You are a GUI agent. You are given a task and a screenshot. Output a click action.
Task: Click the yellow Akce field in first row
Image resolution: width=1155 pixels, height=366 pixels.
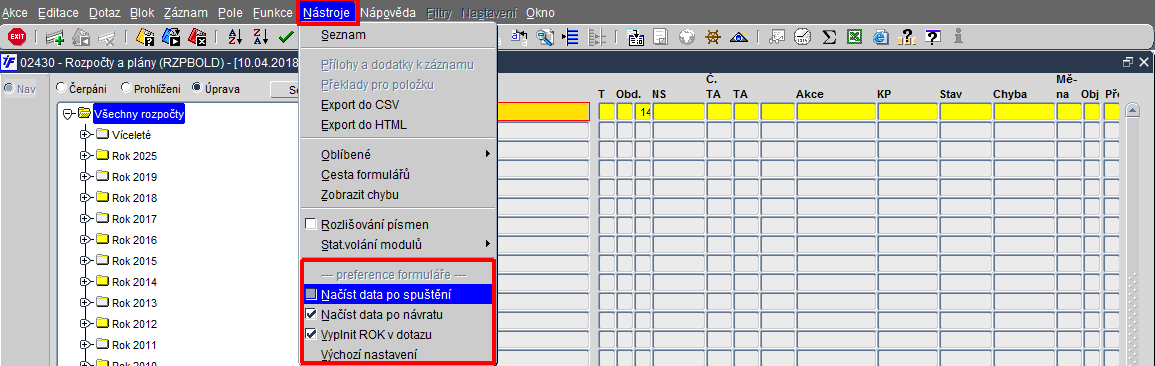(x=835, y=112)
